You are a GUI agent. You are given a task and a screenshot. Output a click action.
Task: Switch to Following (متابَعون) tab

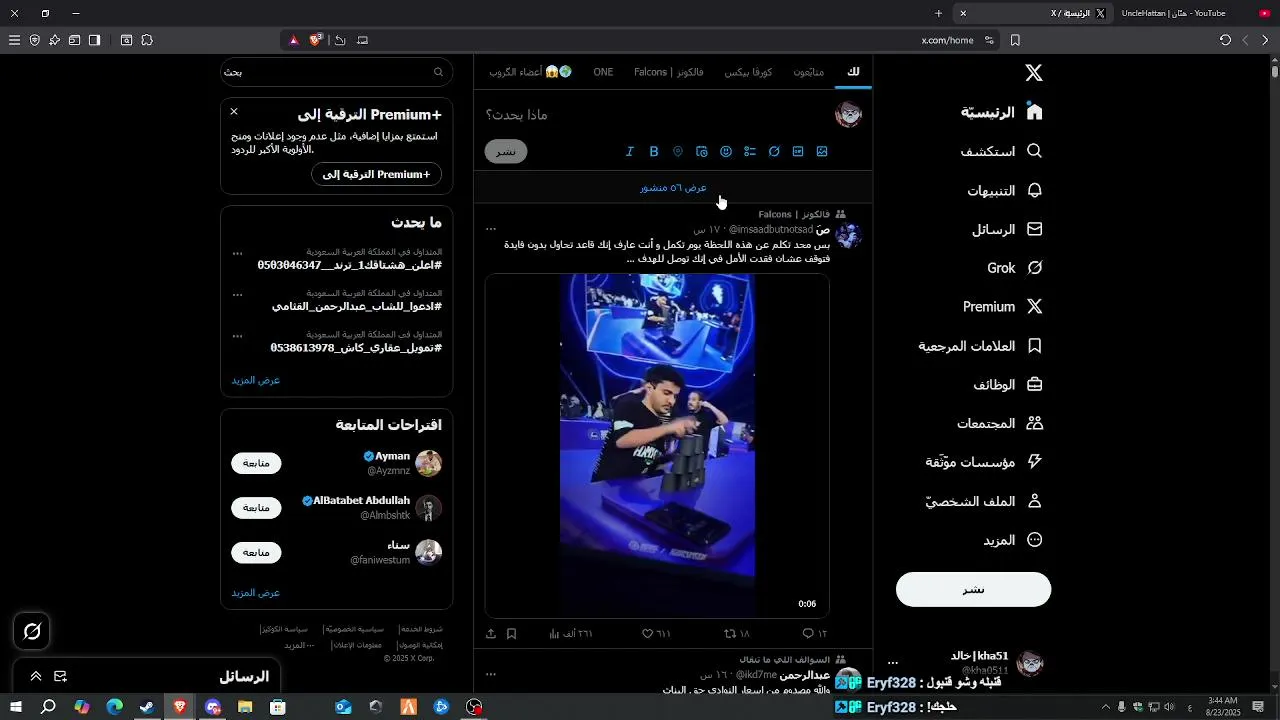pos(809,72)
